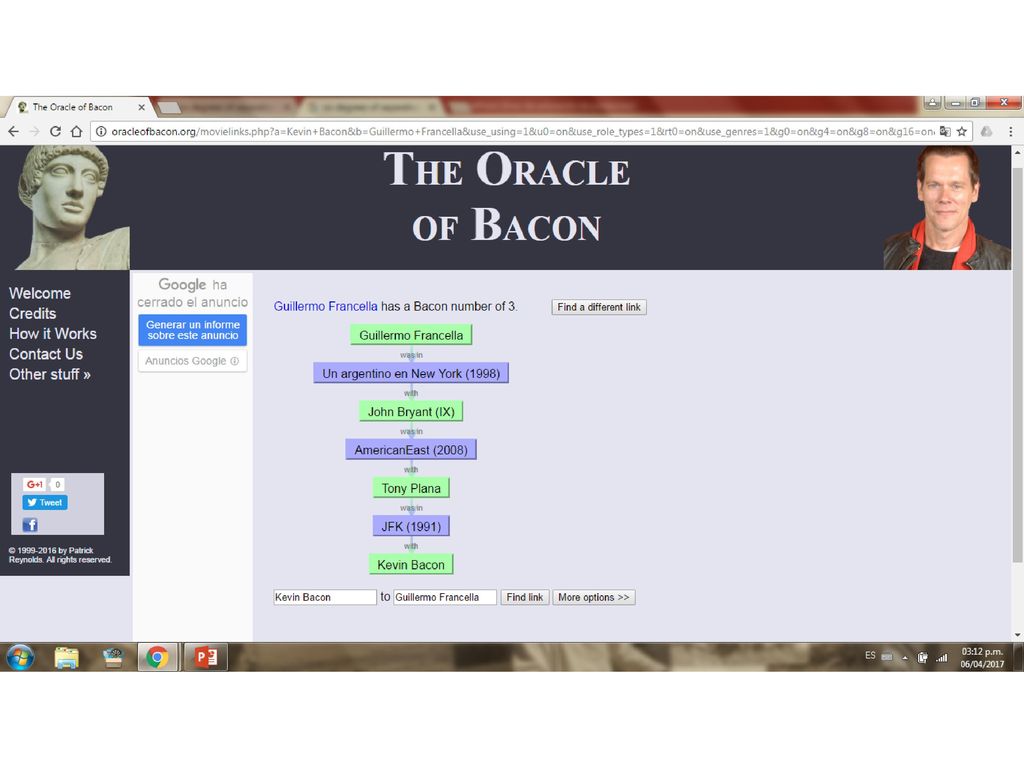Screen dimensions: 1024x768
Task: Click the Tweet button
Action: [45, 502]
